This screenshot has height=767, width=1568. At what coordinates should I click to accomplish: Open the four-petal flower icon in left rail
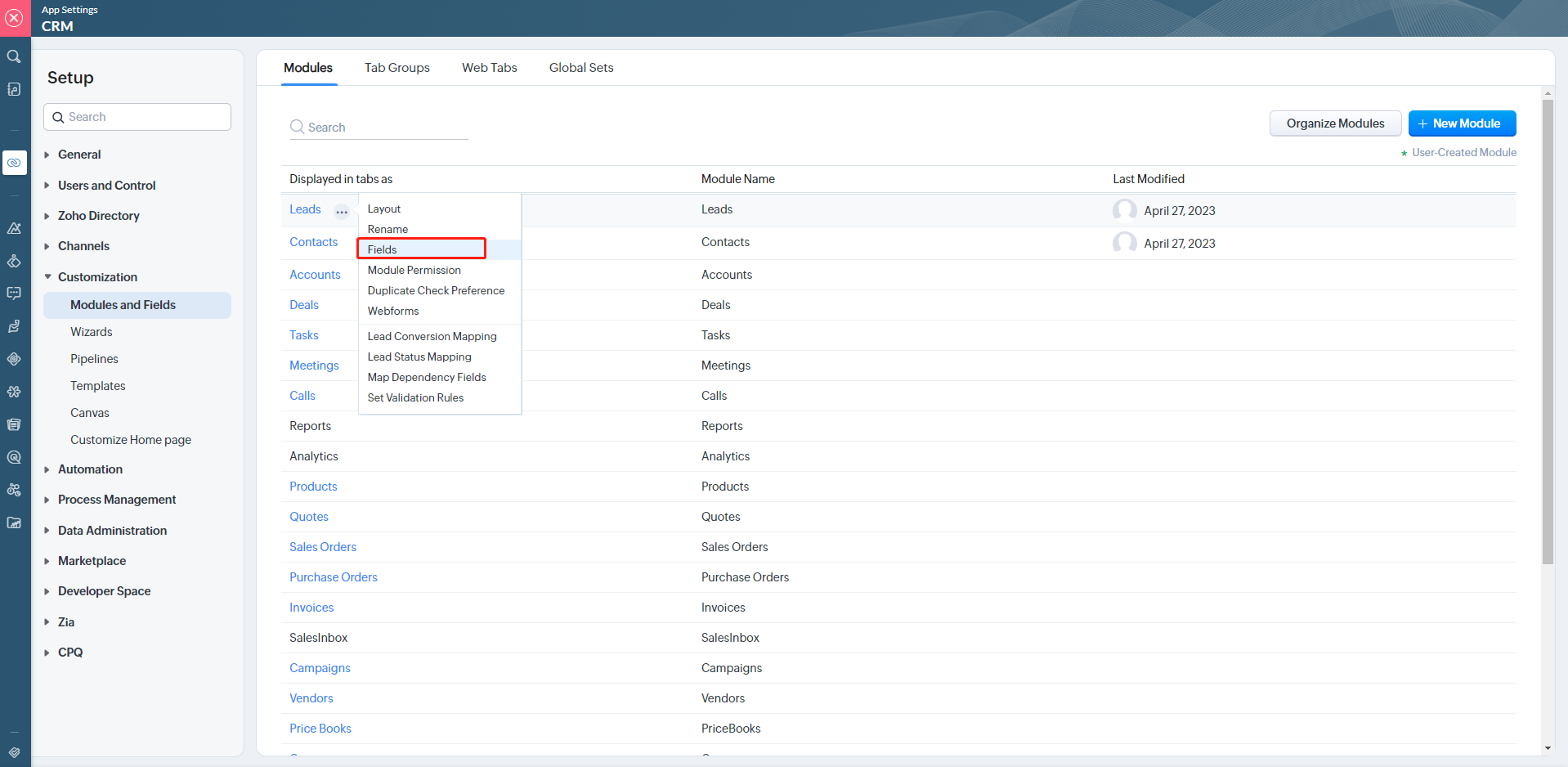(x=14, y=392)
